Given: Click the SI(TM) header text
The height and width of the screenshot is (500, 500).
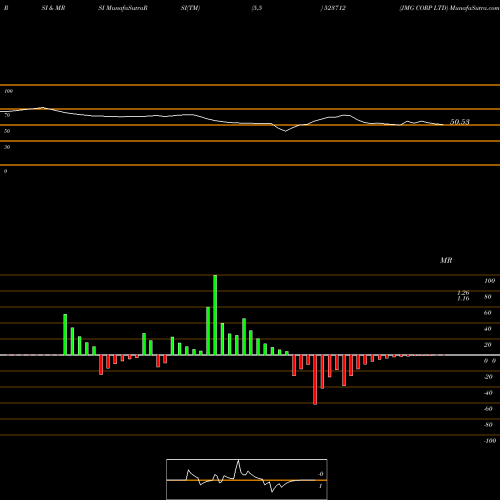Looking at the screenshot, I should [x=190, y=8].
